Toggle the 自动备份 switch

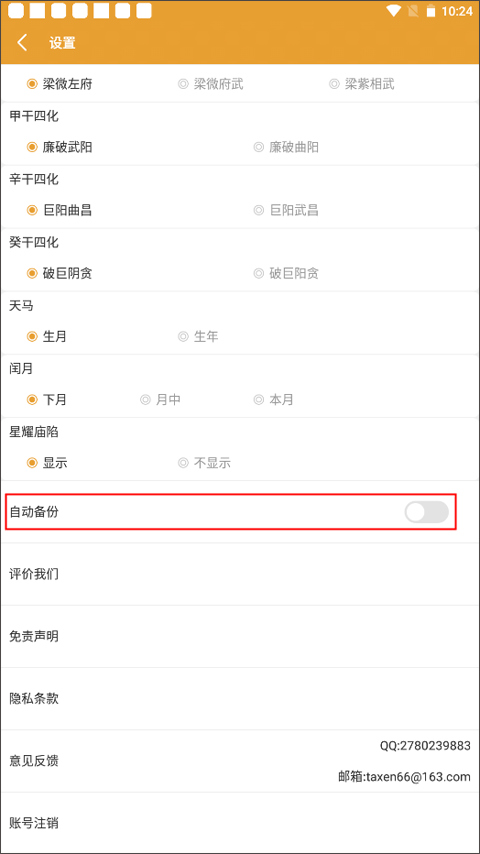click(426, 512)
